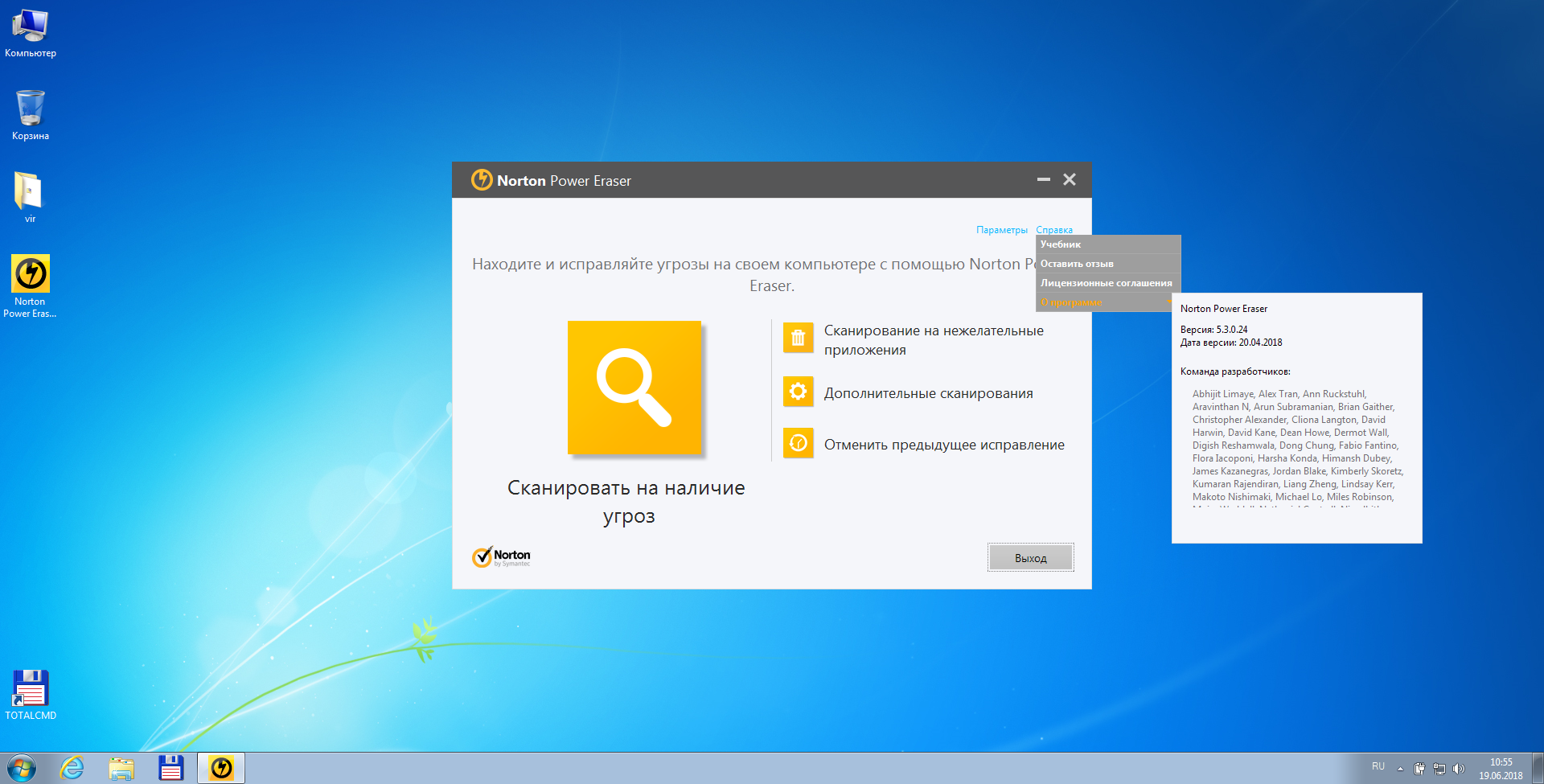The height and width of the screenshot is (784, 1544).
Task: Launch Internet Explorer from the taskbar
Action: (72, 769)
